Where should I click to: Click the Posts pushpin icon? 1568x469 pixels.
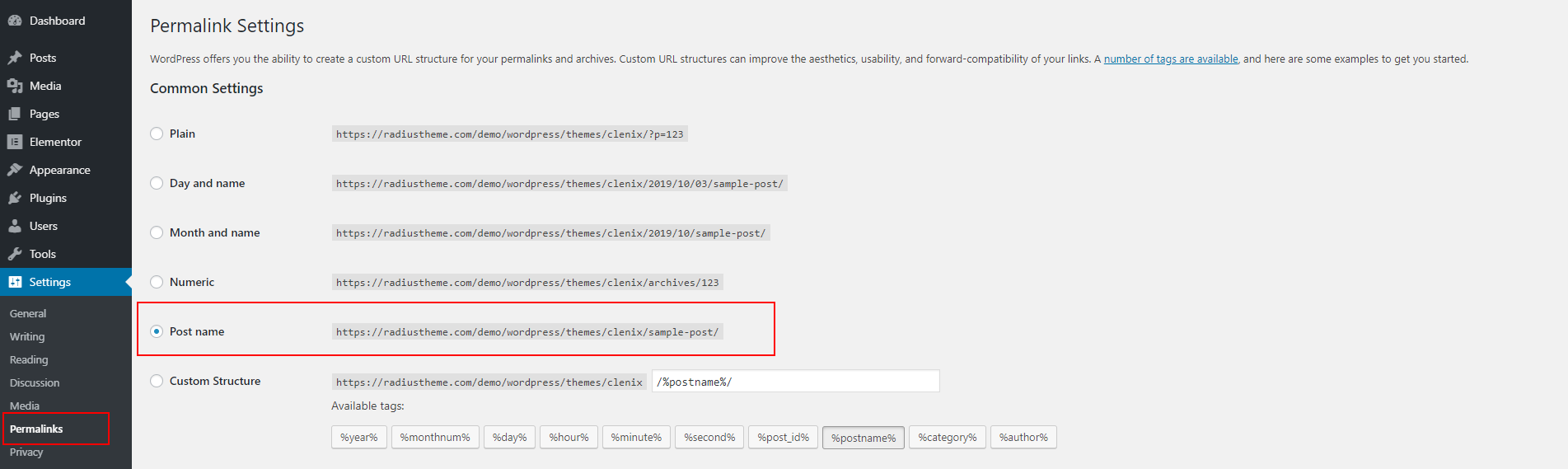15,58
